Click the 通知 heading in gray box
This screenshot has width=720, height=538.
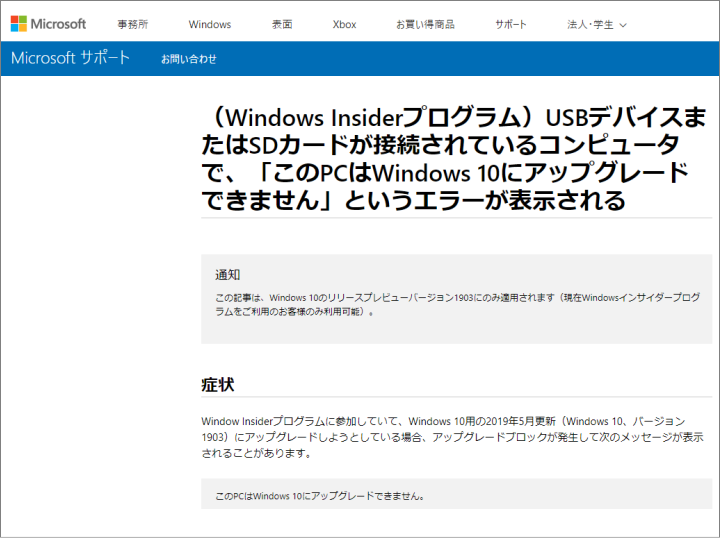pyautogui.click(x=228, y=274)
